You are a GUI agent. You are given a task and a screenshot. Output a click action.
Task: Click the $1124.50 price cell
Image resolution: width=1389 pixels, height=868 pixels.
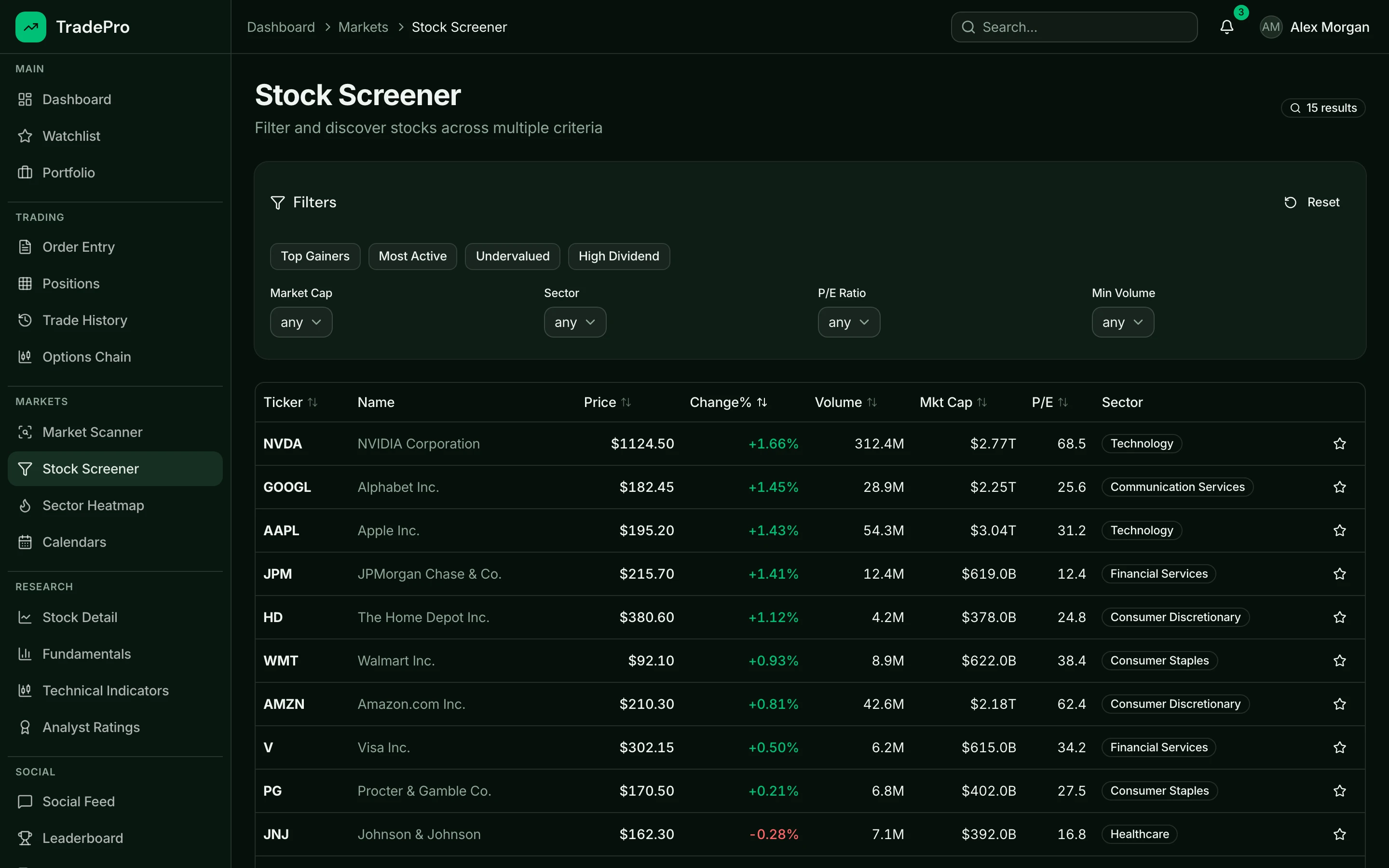coord(642,444)
